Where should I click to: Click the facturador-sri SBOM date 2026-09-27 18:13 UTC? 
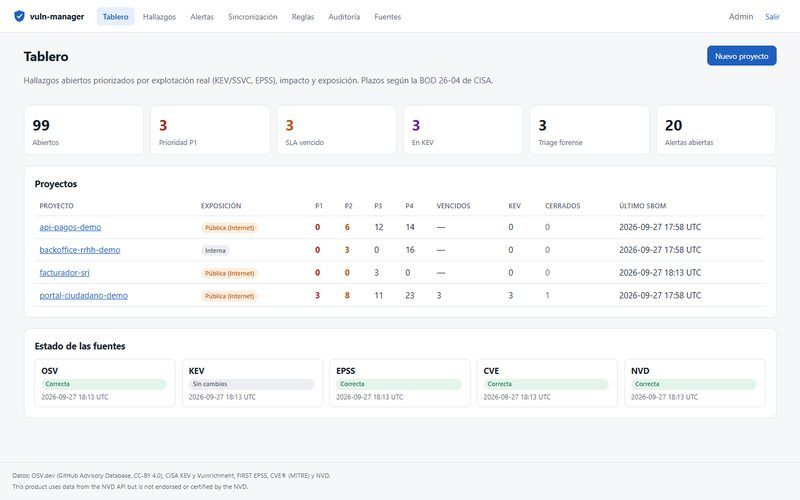coord(660,272)
